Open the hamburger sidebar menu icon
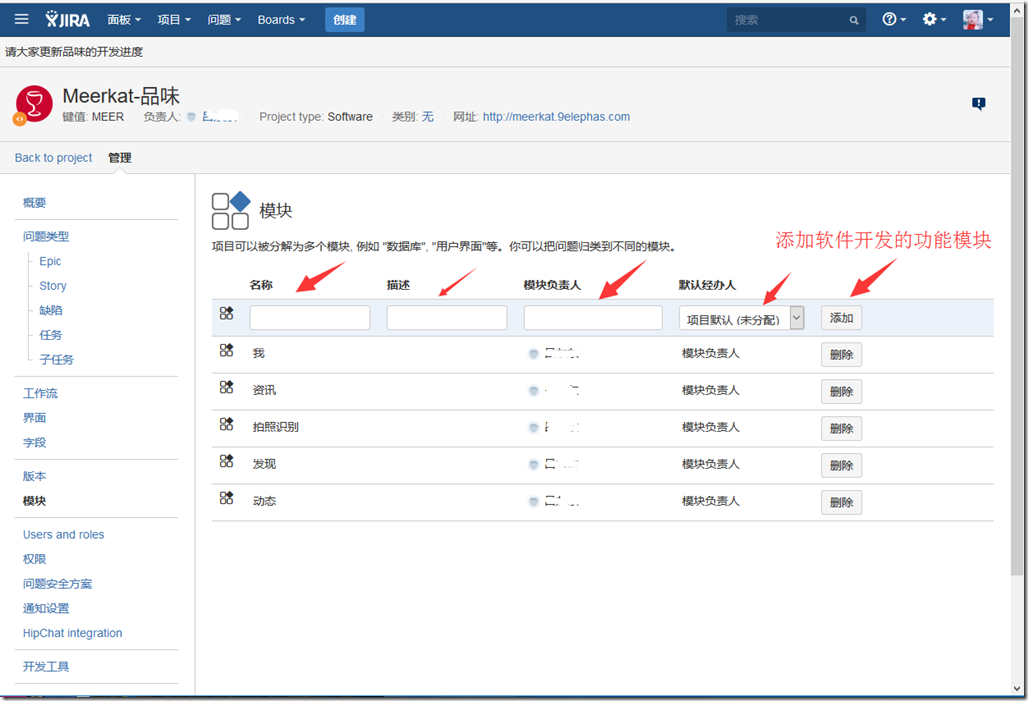Viewport: 1028px width, 701px height. (22, 19)
